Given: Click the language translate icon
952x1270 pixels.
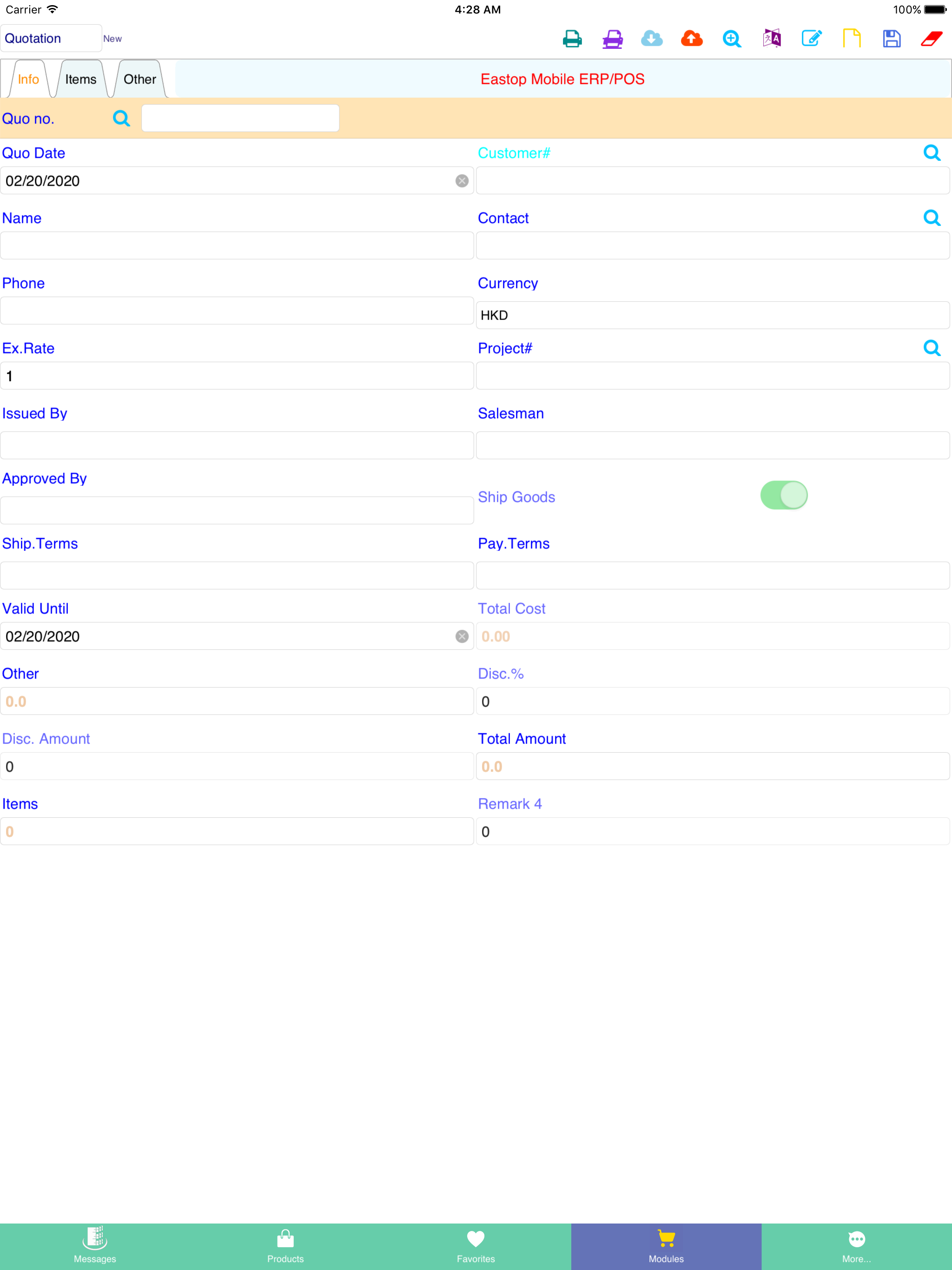Looking at the screenshot, I should tap(772, 39).
